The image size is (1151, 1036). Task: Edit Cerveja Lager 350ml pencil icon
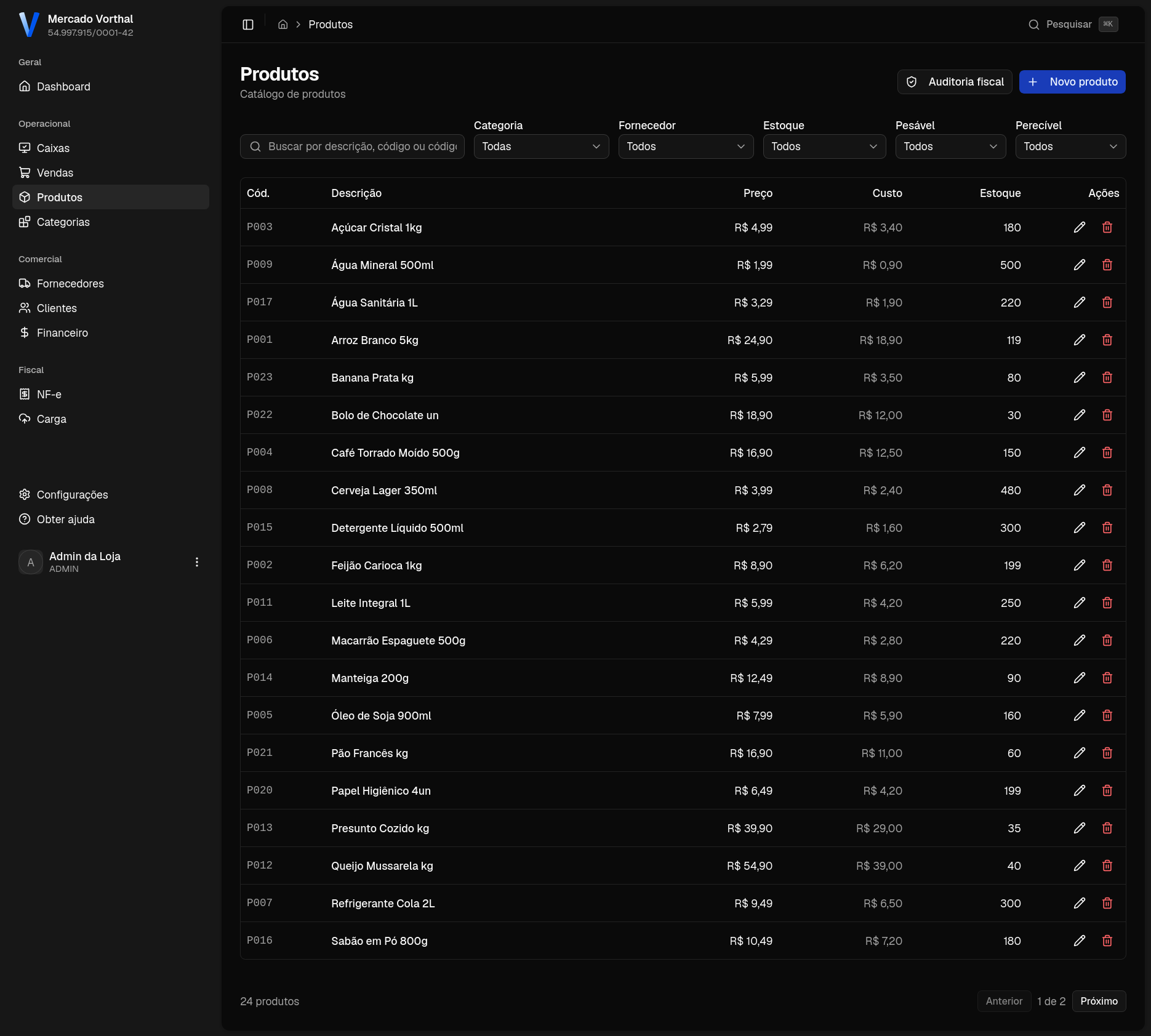point(1080,491)
